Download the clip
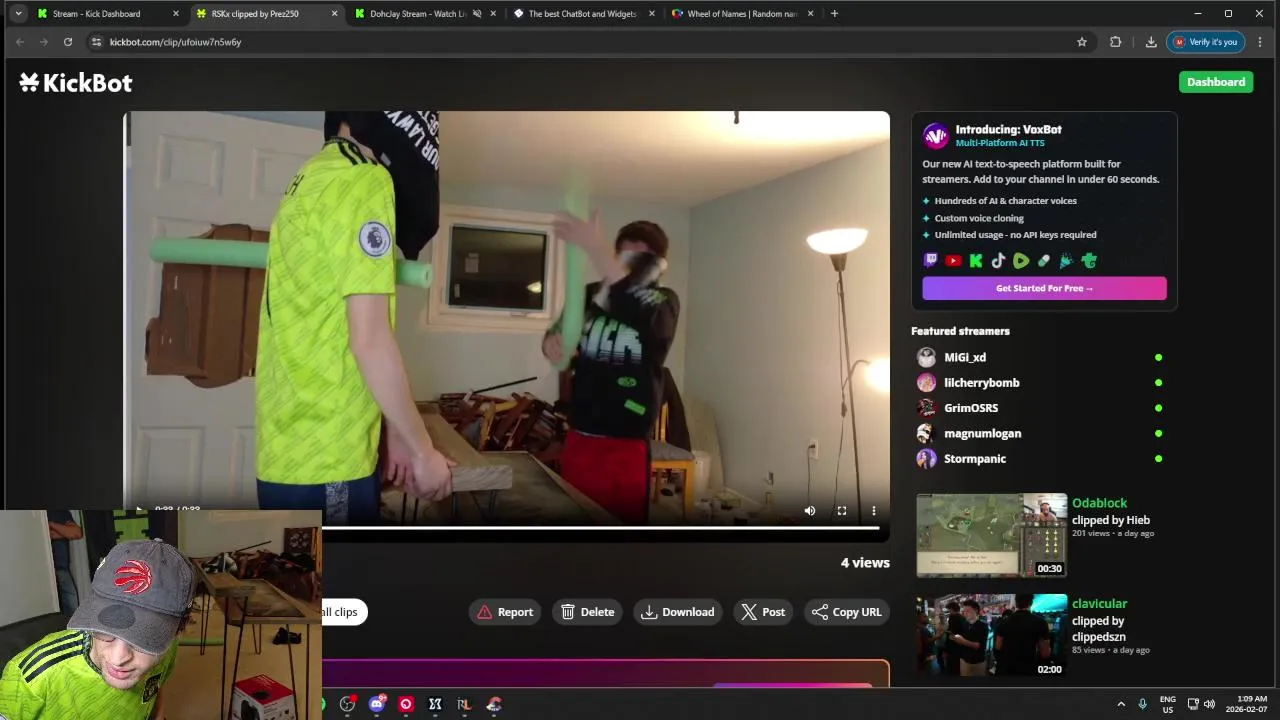Viewport: 1280px width, 720px height. tap(678, 612)
